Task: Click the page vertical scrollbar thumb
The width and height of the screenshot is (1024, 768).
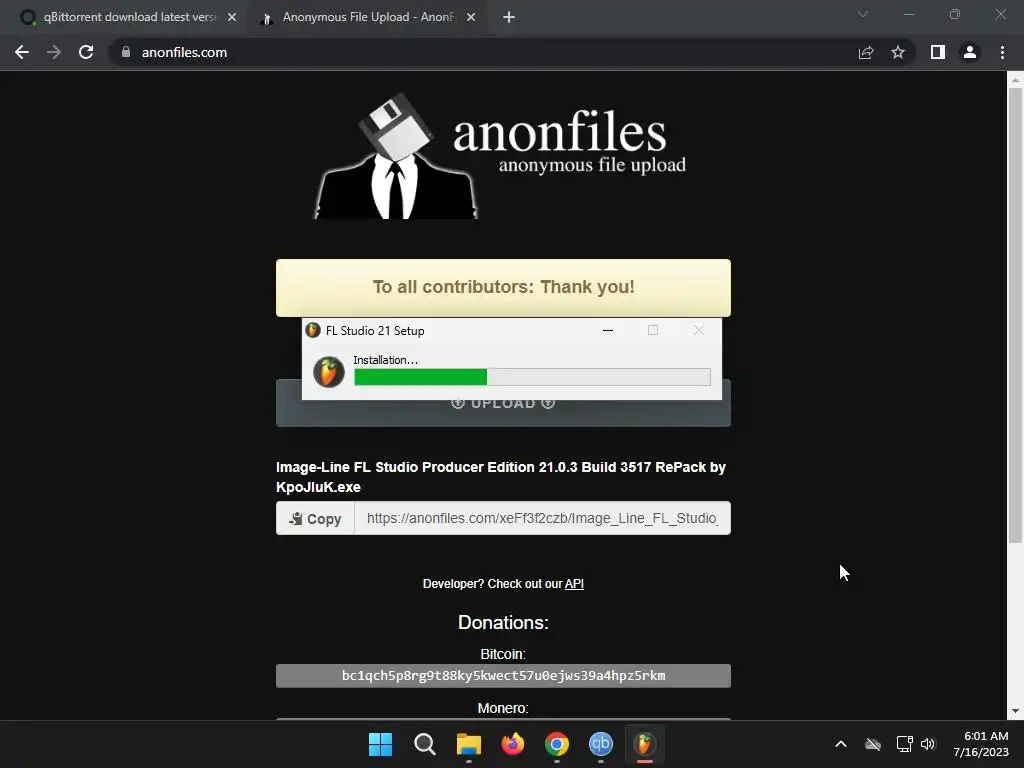Action: (1015, 315)
